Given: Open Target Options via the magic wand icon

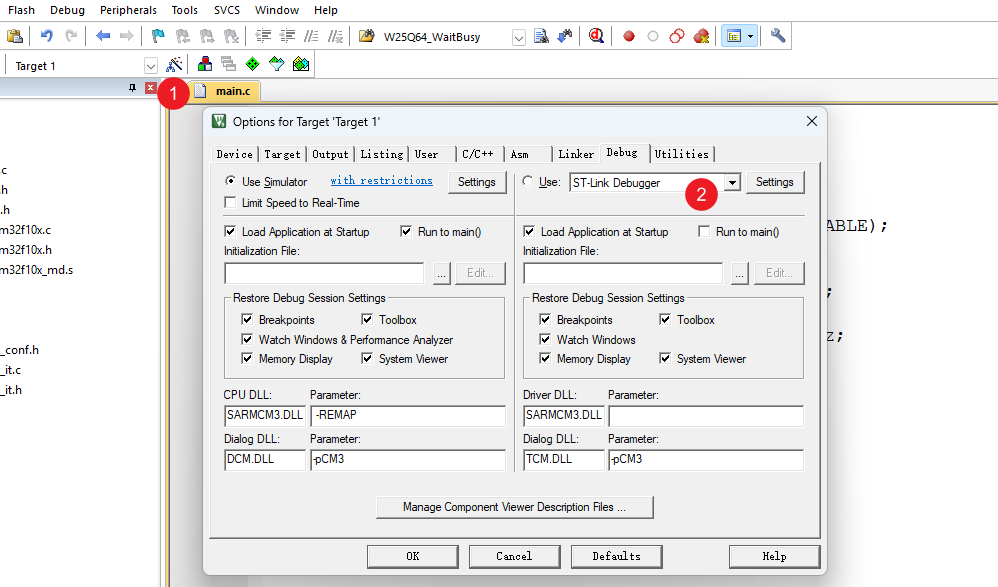Looking at the screenshot, I should 174,65.
